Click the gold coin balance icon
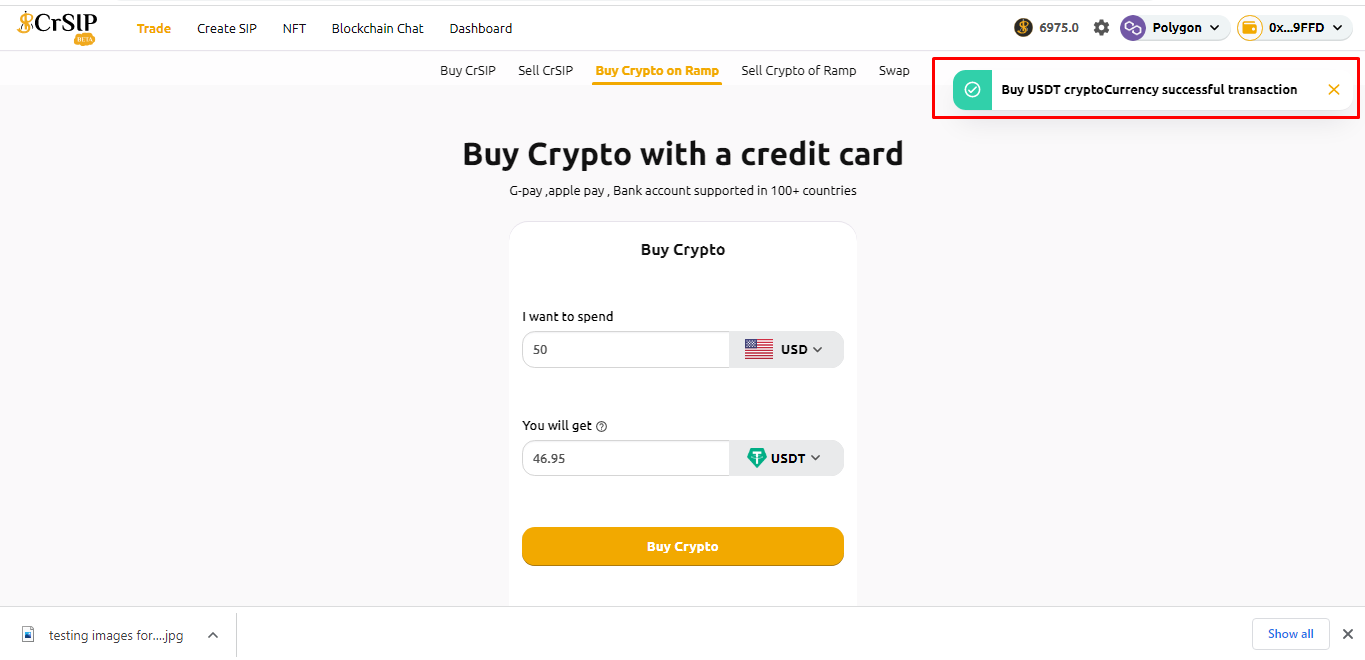The image size is (1365, 660). coord(1023,28)
